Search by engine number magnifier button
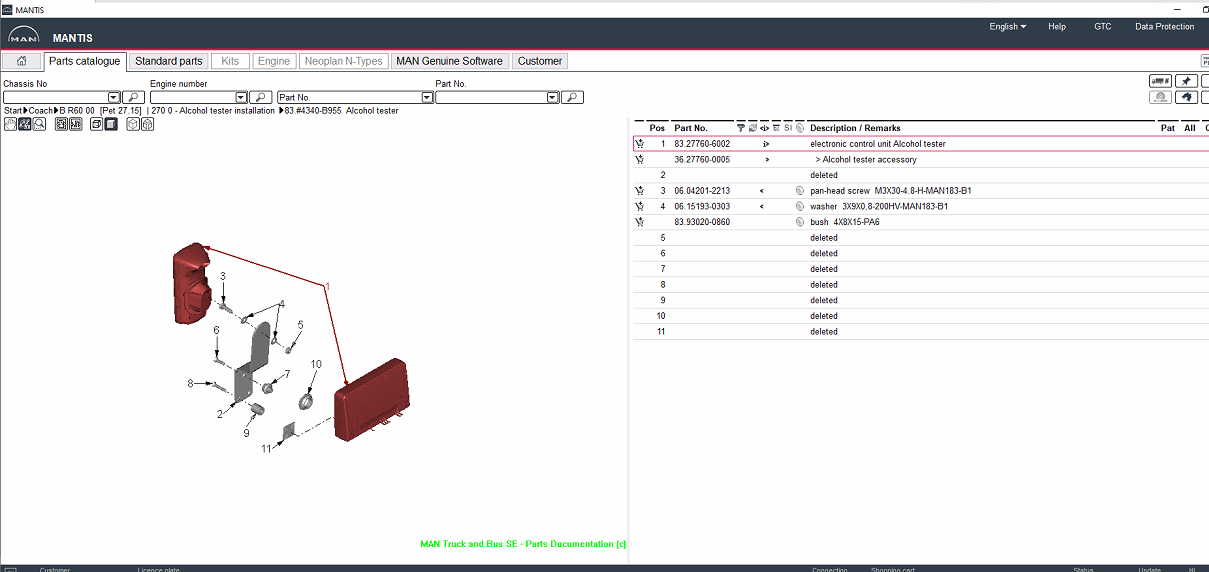Viewport: 1209px width, 572px height. (x=260, y=97)
